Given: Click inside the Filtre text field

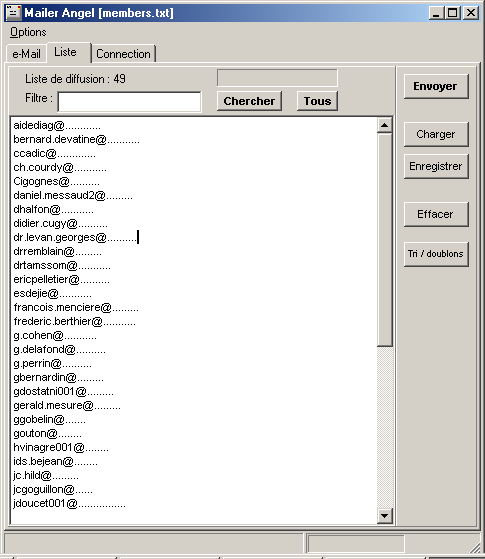Looking at the screenshot, I should click(x=129, y=102).
